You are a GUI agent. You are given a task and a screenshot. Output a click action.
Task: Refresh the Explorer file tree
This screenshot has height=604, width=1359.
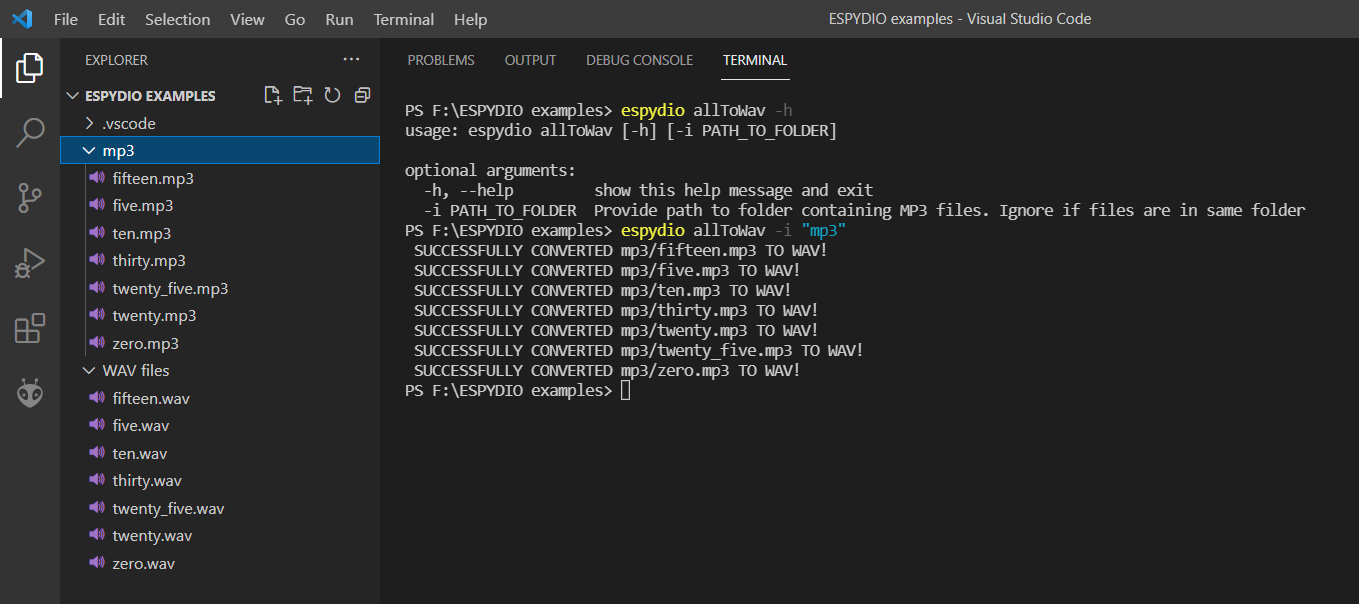332,96
